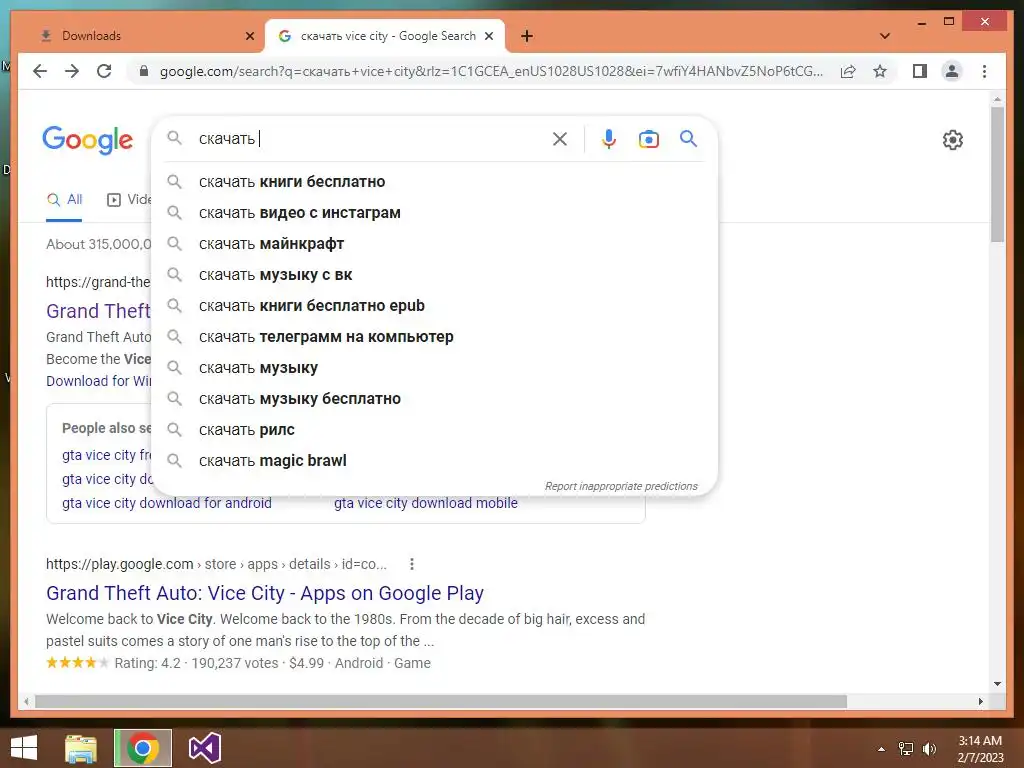
Task: Click Report inappropriate predictions
Action: (621, 487)
